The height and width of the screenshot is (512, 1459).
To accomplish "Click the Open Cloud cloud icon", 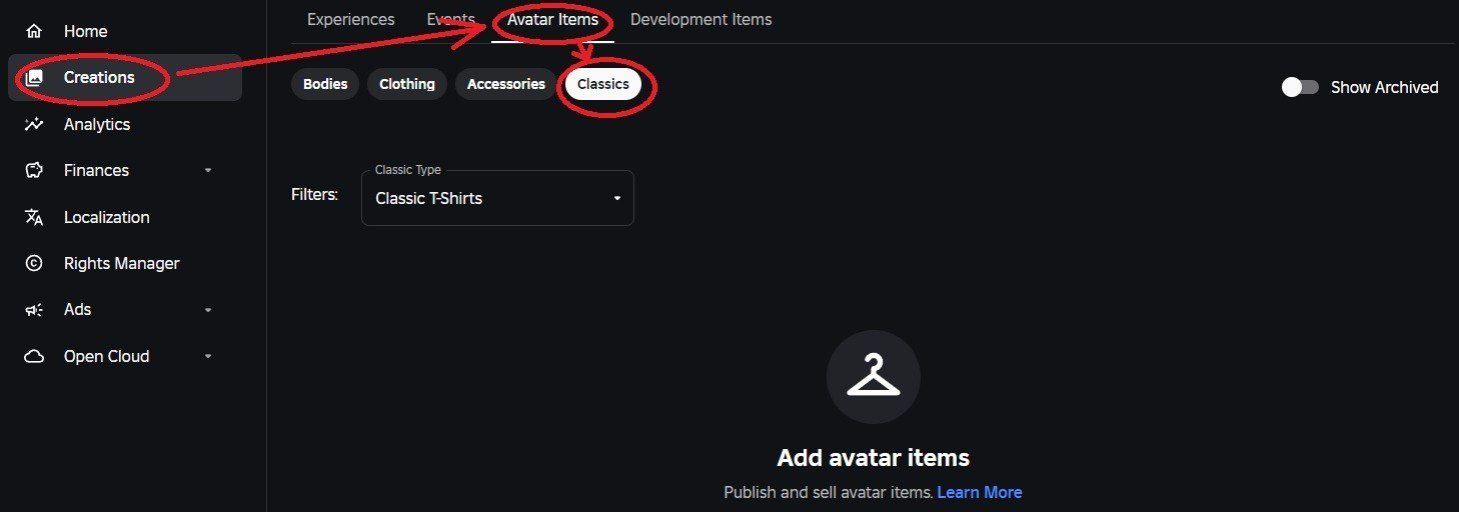I will pos(34,357).
